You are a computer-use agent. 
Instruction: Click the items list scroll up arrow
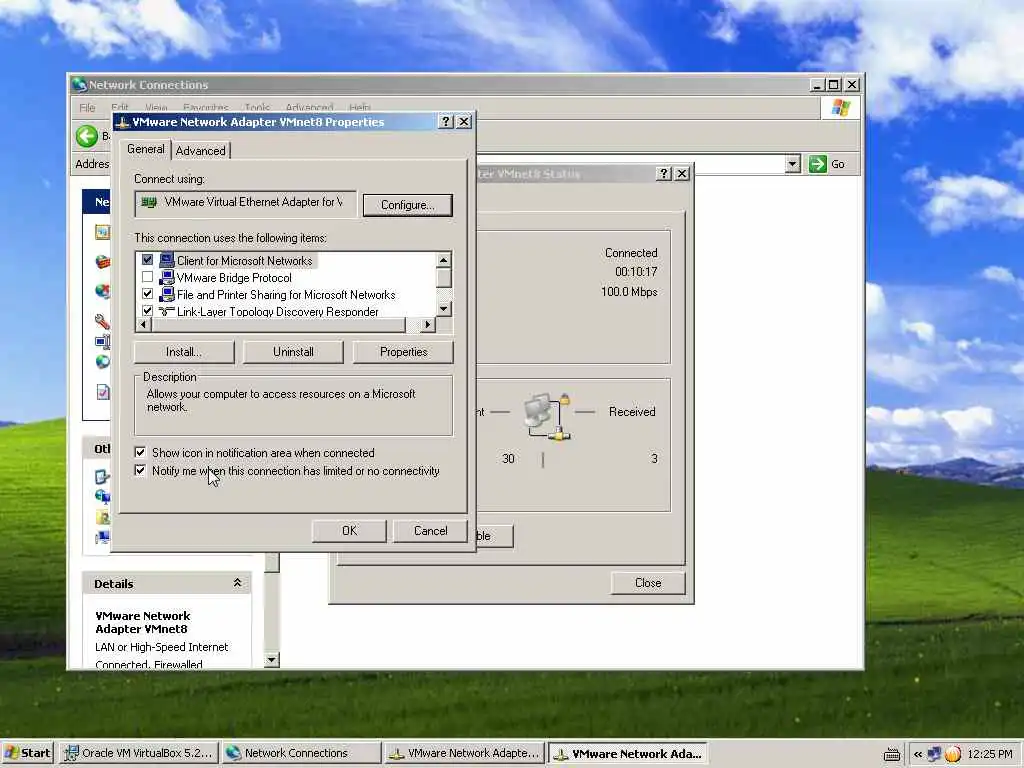444,260
